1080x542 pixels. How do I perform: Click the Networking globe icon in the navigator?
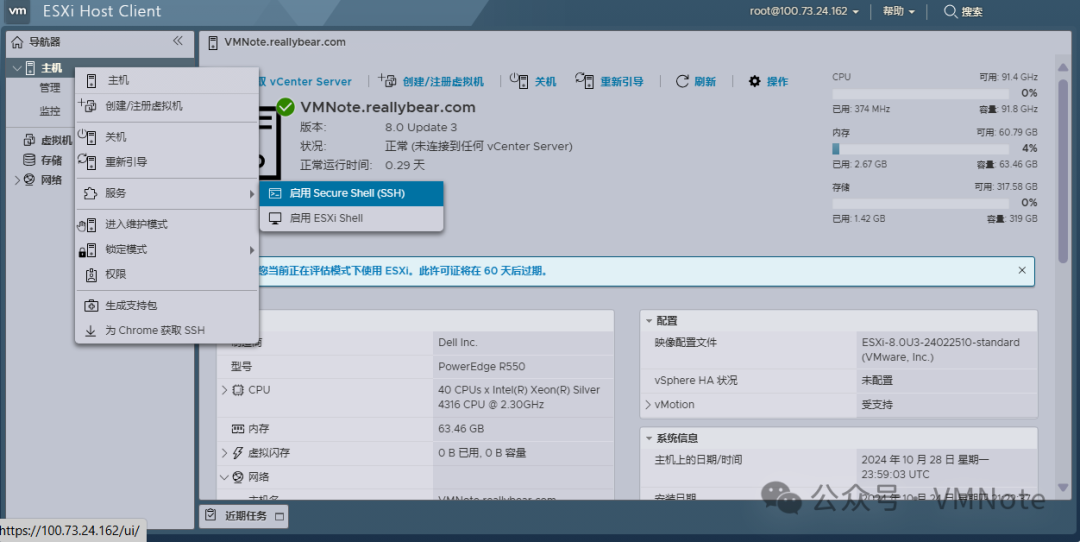click(x=30, y=180)
